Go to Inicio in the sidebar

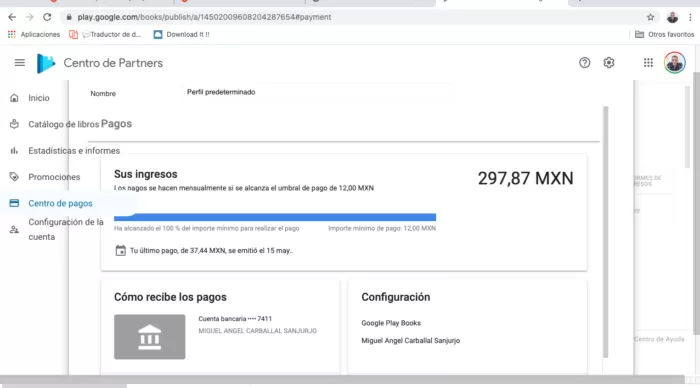pos(39,98)
